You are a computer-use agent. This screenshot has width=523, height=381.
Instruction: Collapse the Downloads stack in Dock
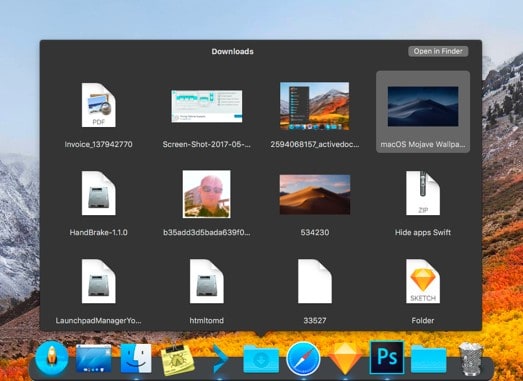pos(261,359)
